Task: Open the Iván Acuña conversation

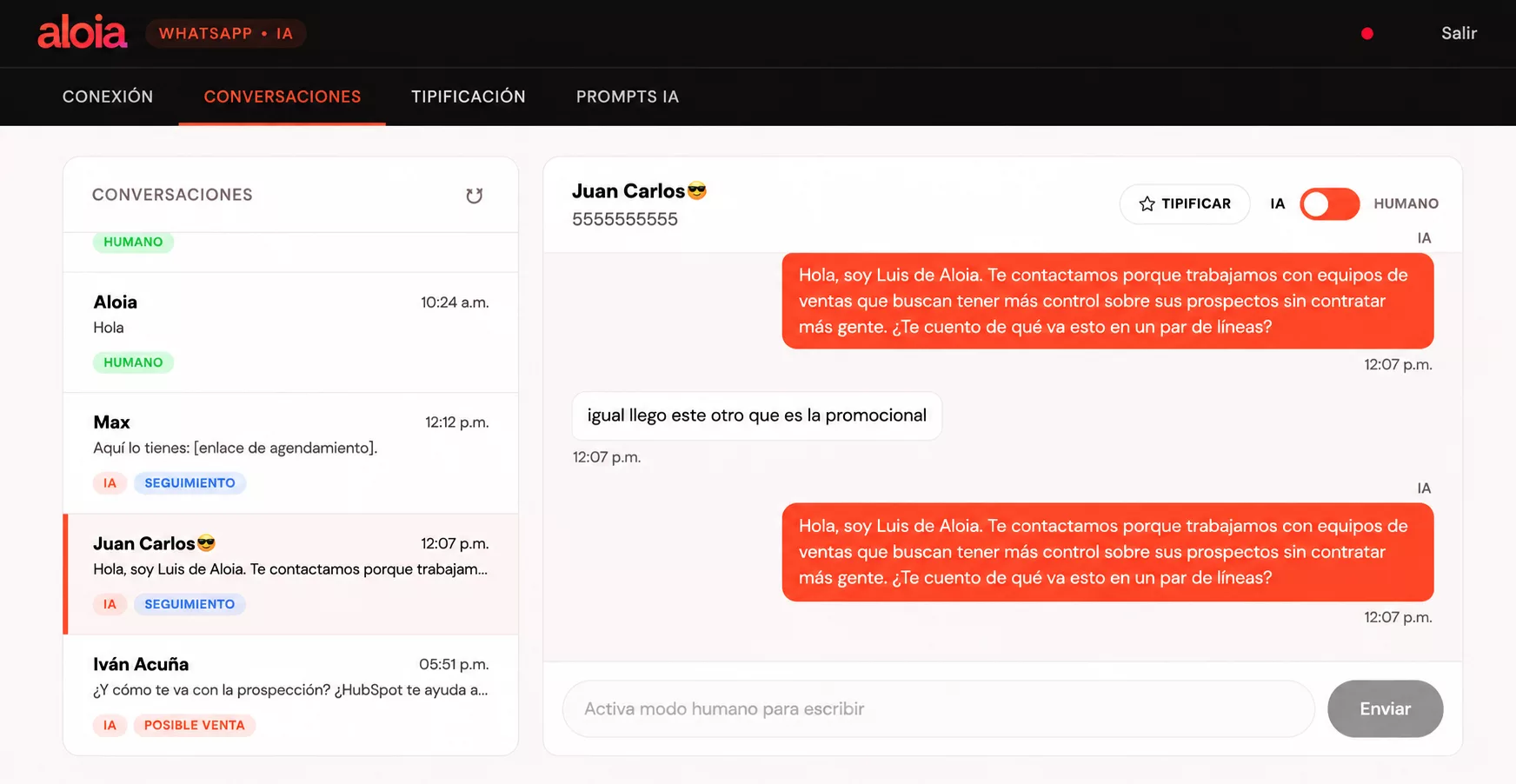Action: pyautogui.click(x=291, y=694)
